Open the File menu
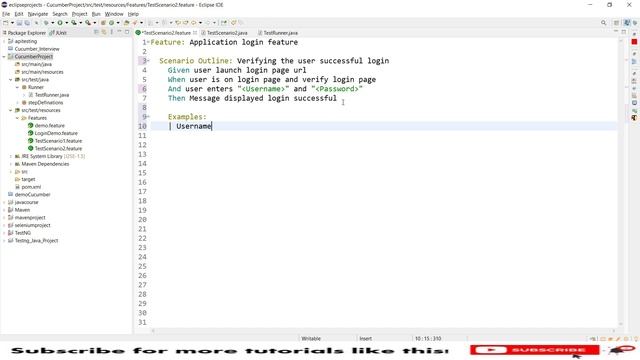Image resolution: width=640 pixels, height=360 pixels. point(6,14)
